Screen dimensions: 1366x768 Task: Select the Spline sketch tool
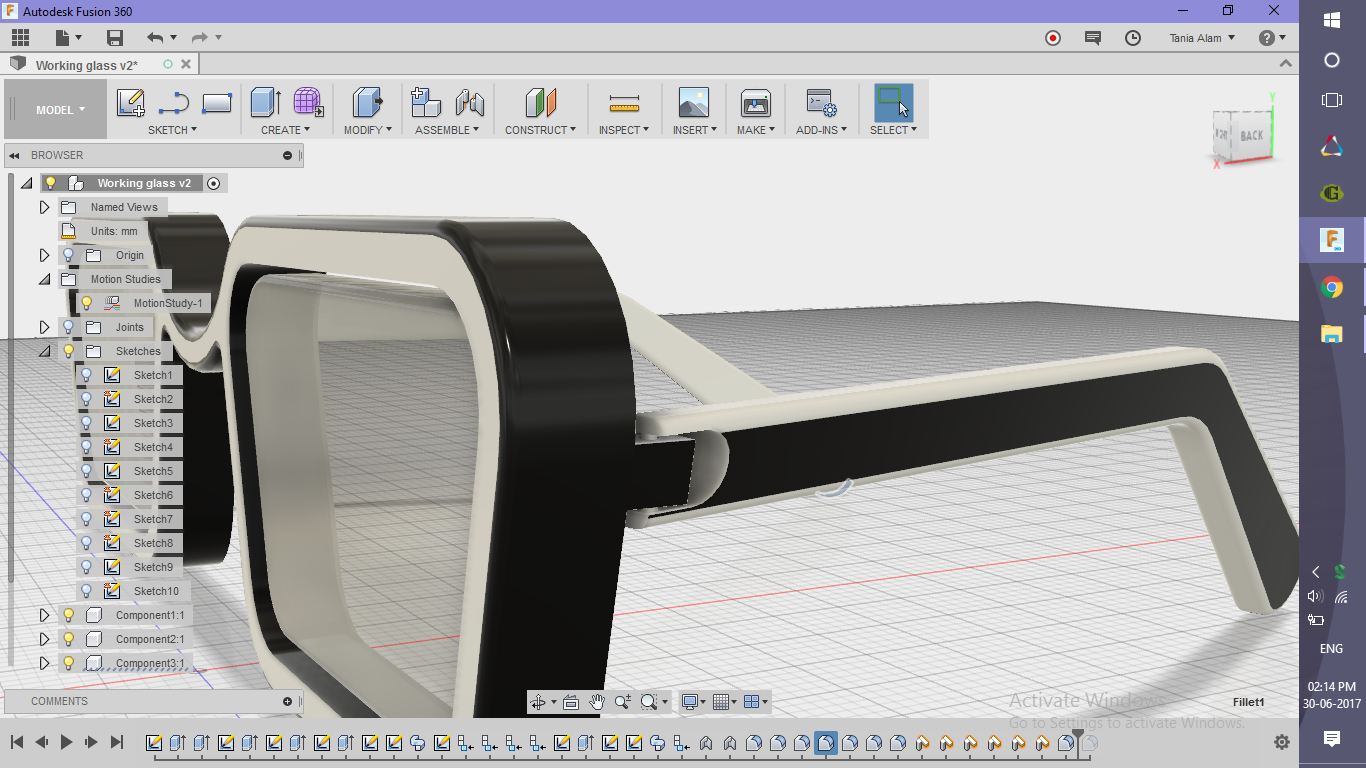click(x=174, y=103)
